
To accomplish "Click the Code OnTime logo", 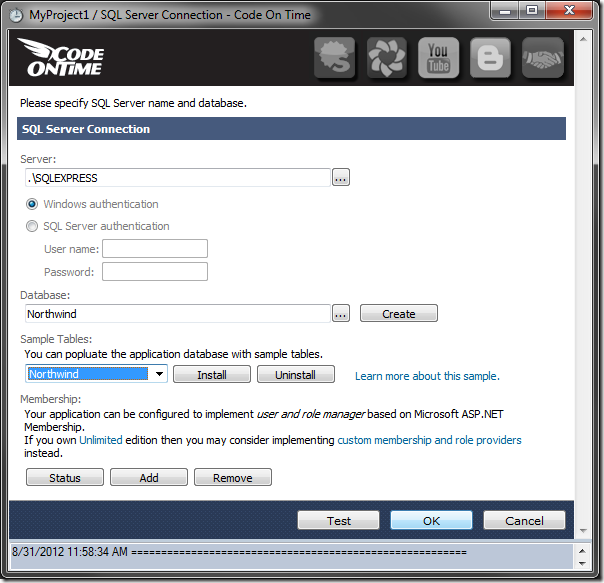I will (62, 57).
